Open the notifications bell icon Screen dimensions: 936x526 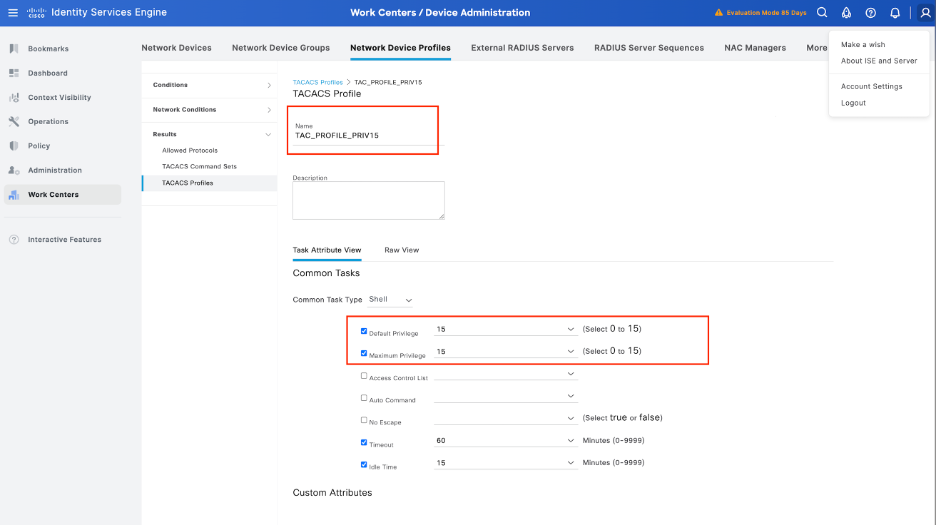pos(895,13)
